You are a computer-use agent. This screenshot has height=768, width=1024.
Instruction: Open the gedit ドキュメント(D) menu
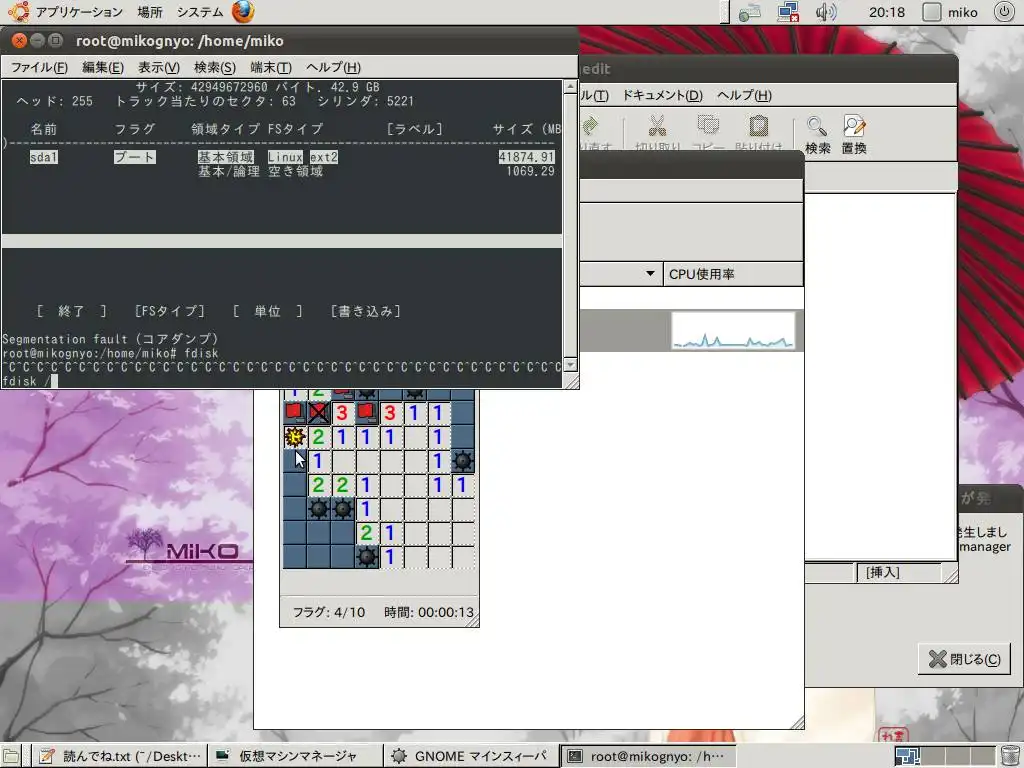(662, 95)
